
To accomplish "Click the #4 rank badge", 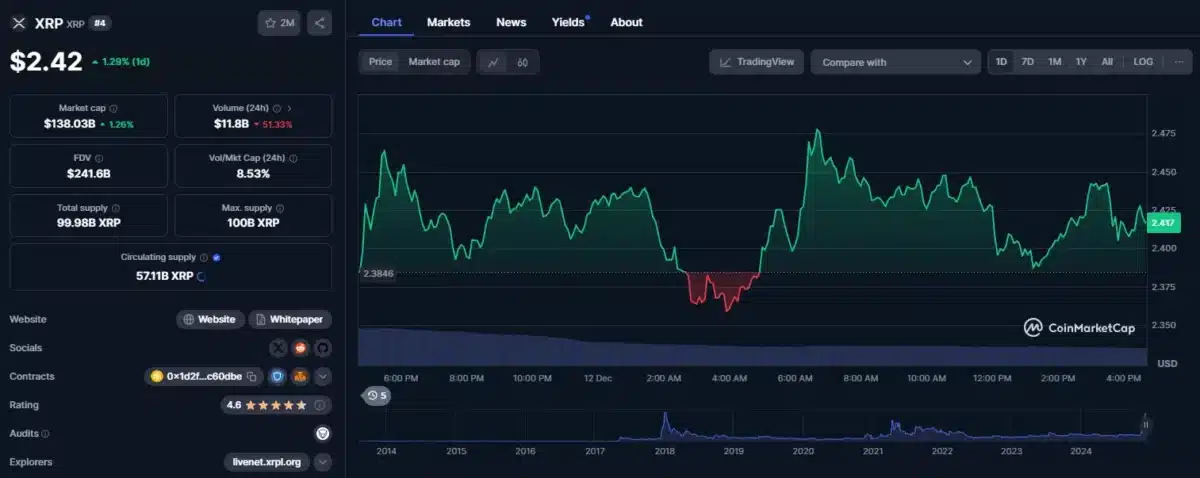I will (100, 22).
